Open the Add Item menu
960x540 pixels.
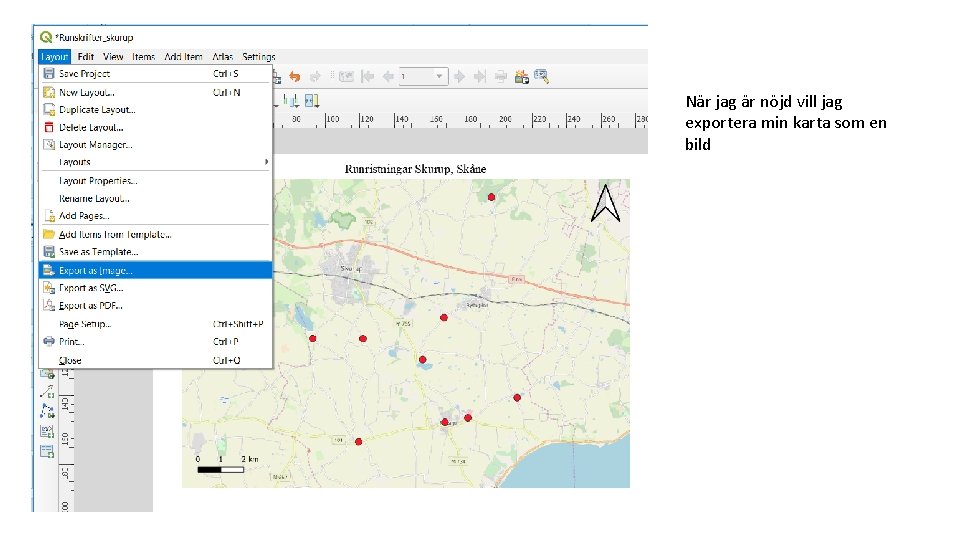[x=183, y=57]
